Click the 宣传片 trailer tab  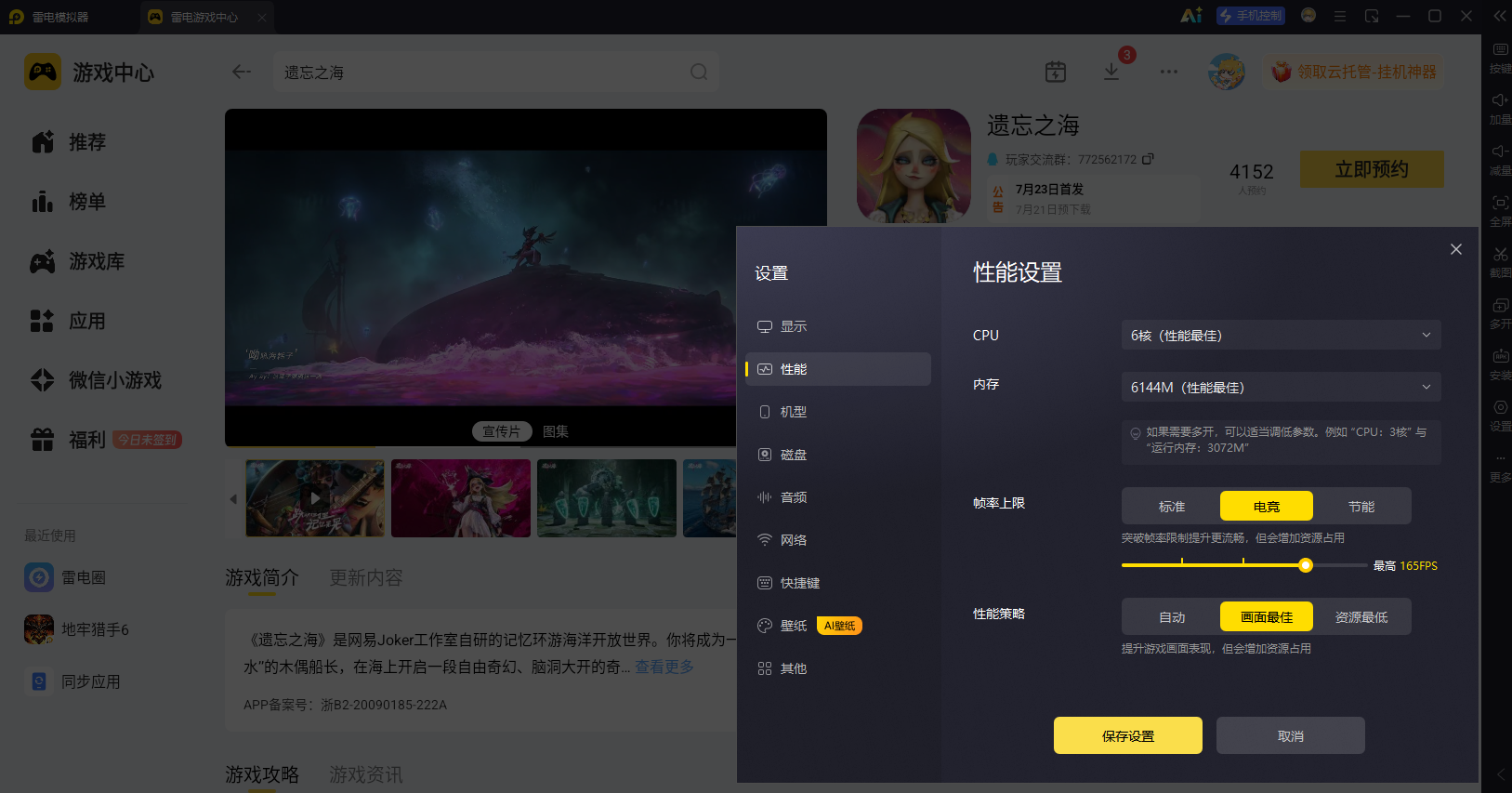click(x=502, y=431)
